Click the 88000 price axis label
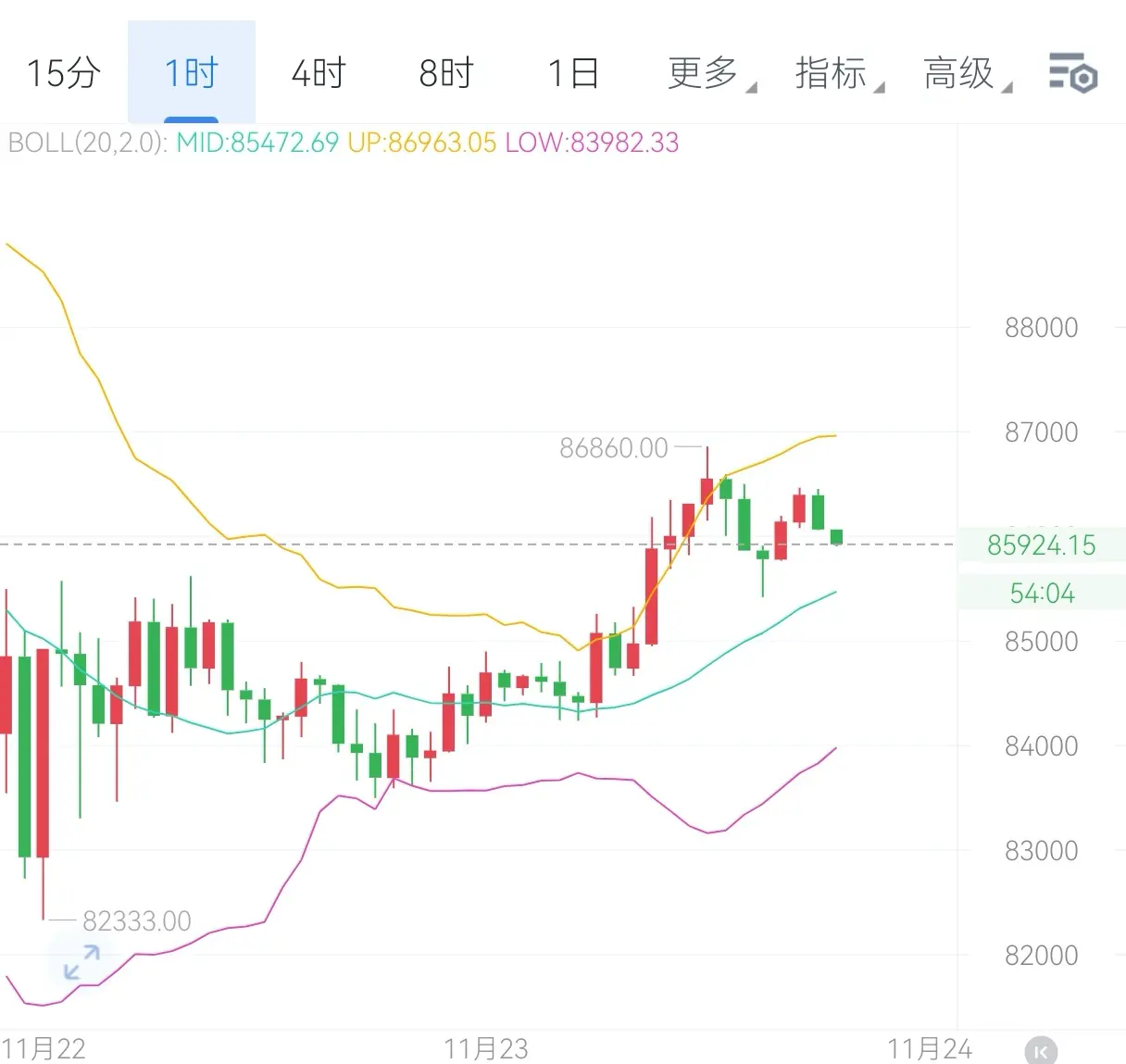Screen dimensions: 1126x1064 1041,327
